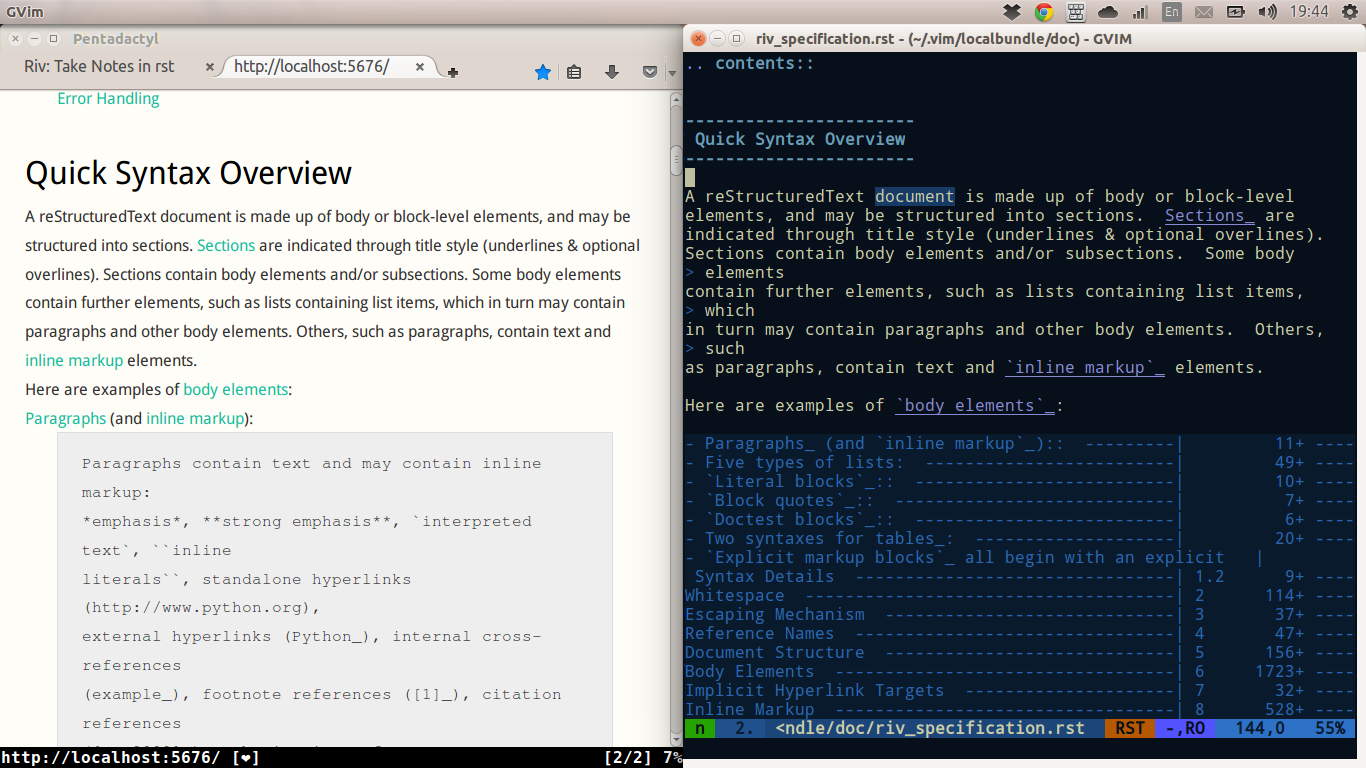Click the '`body elements`_' reference in GVIM
The height and width of the screenshot is (768, 1366).
pos(975,405)
